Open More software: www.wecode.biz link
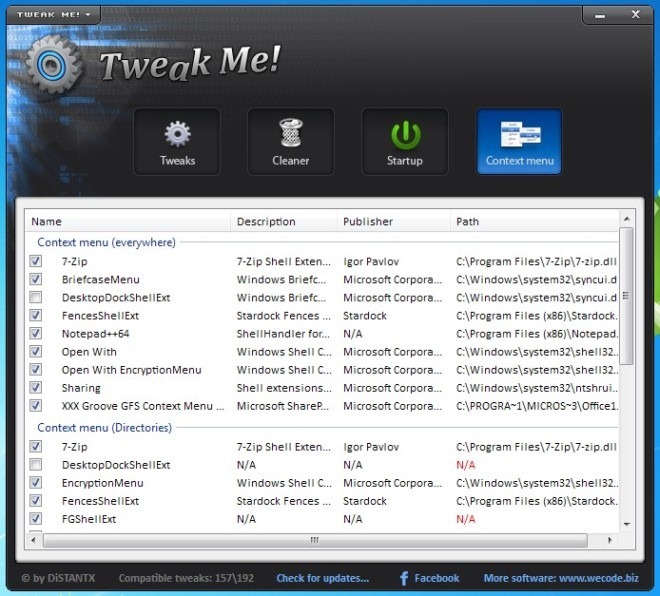Viewport: 660px width, 596px height. (x=561, y=578)
